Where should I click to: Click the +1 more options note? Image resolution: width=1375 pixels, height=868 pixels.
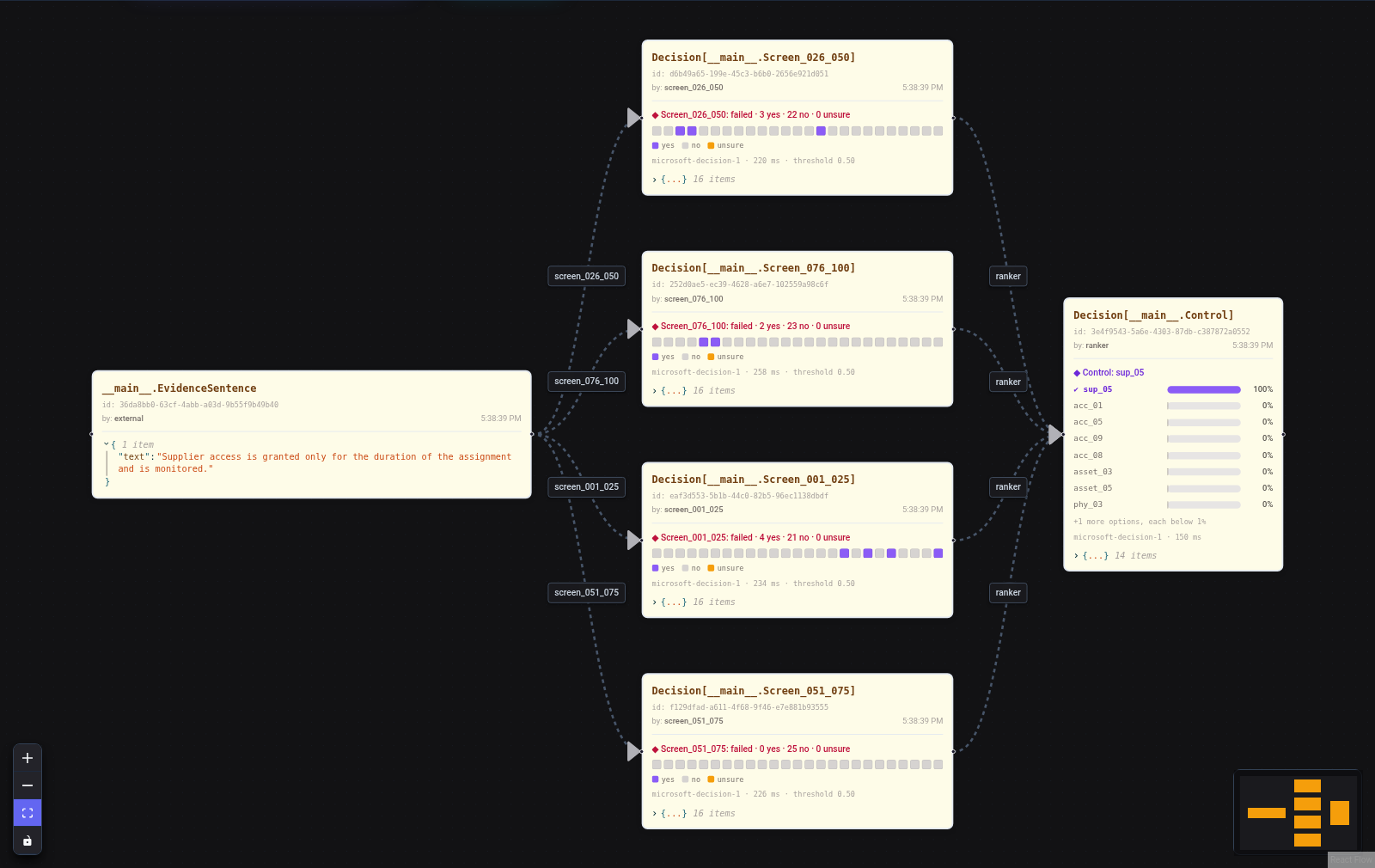tap(1140, 522)
